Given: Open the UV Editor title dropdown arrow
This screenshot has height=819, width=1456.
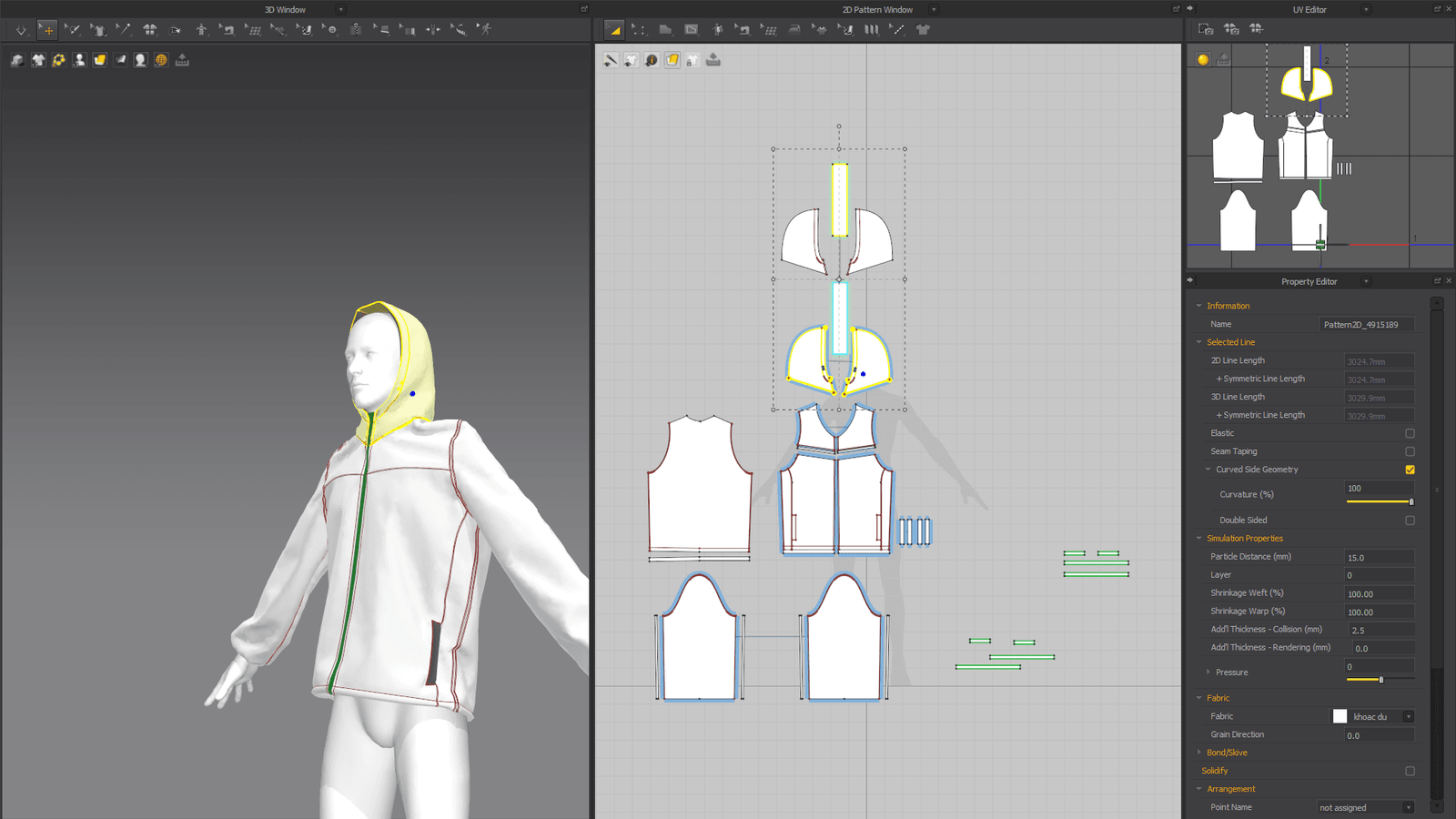Looking at the screenshot, I should point(1366,9).
